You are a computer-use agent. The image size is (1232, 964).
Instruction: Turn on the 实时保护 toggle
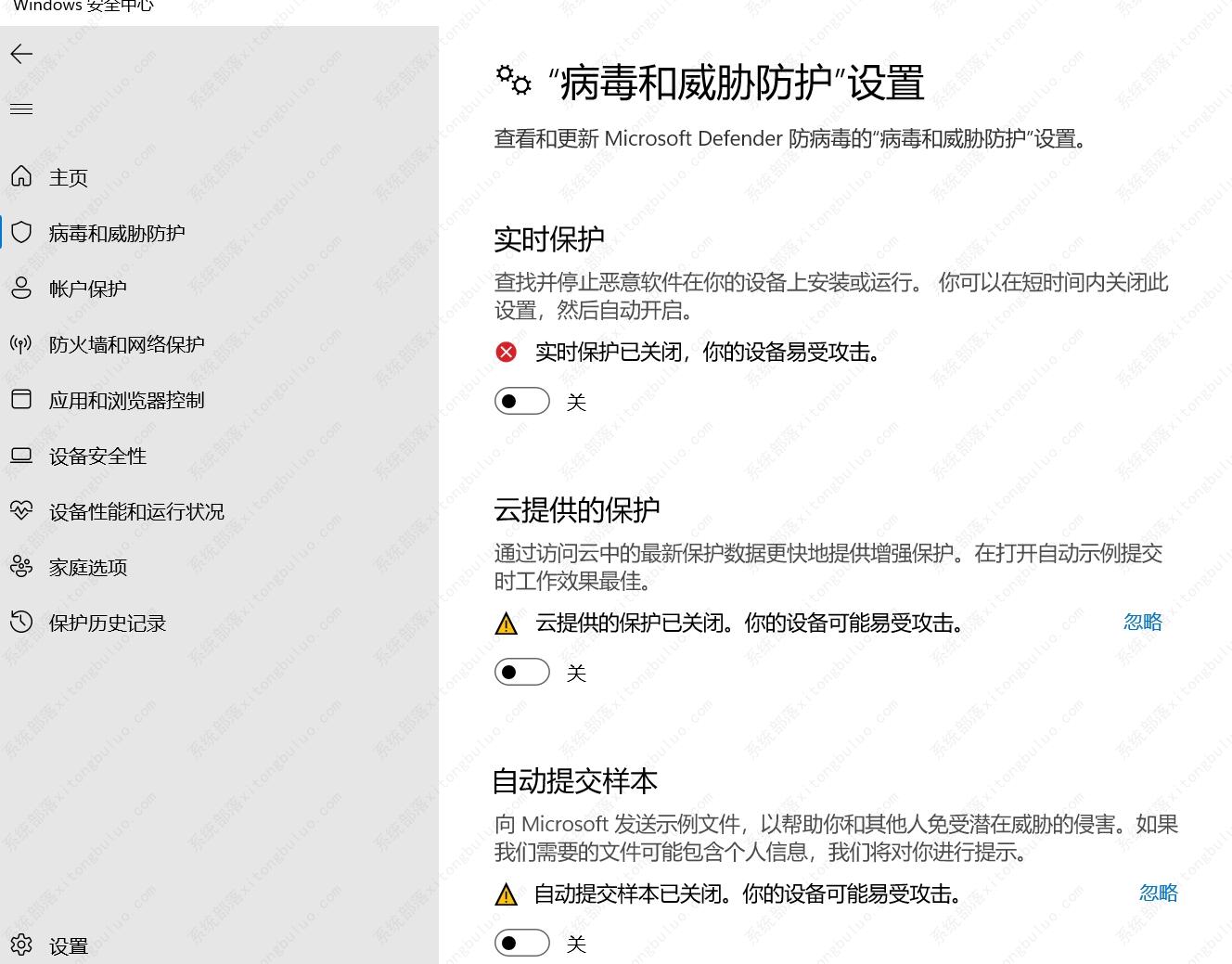(x=521, y=402)
